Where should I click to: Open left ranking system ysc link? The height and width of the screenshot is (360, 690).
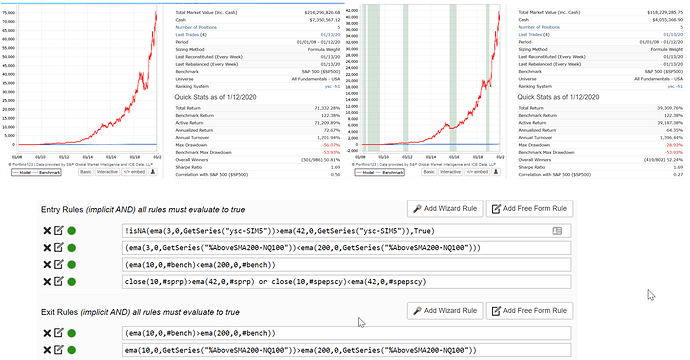click(x=332, y=87)
